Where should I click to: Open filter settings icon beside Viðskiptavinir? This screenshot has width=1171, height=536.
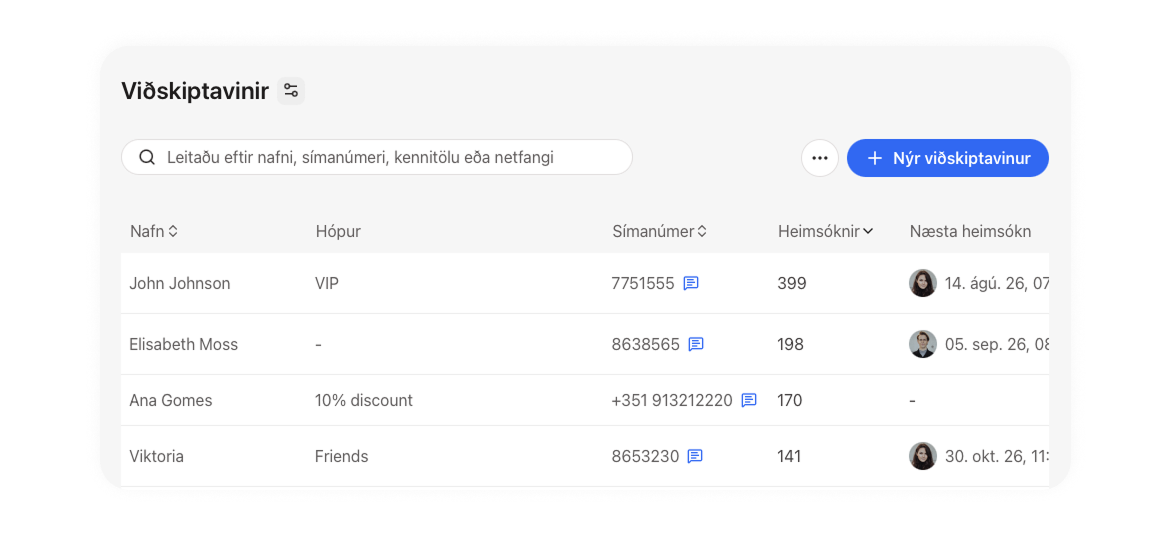pyautogui.click(x=291, y=91)
